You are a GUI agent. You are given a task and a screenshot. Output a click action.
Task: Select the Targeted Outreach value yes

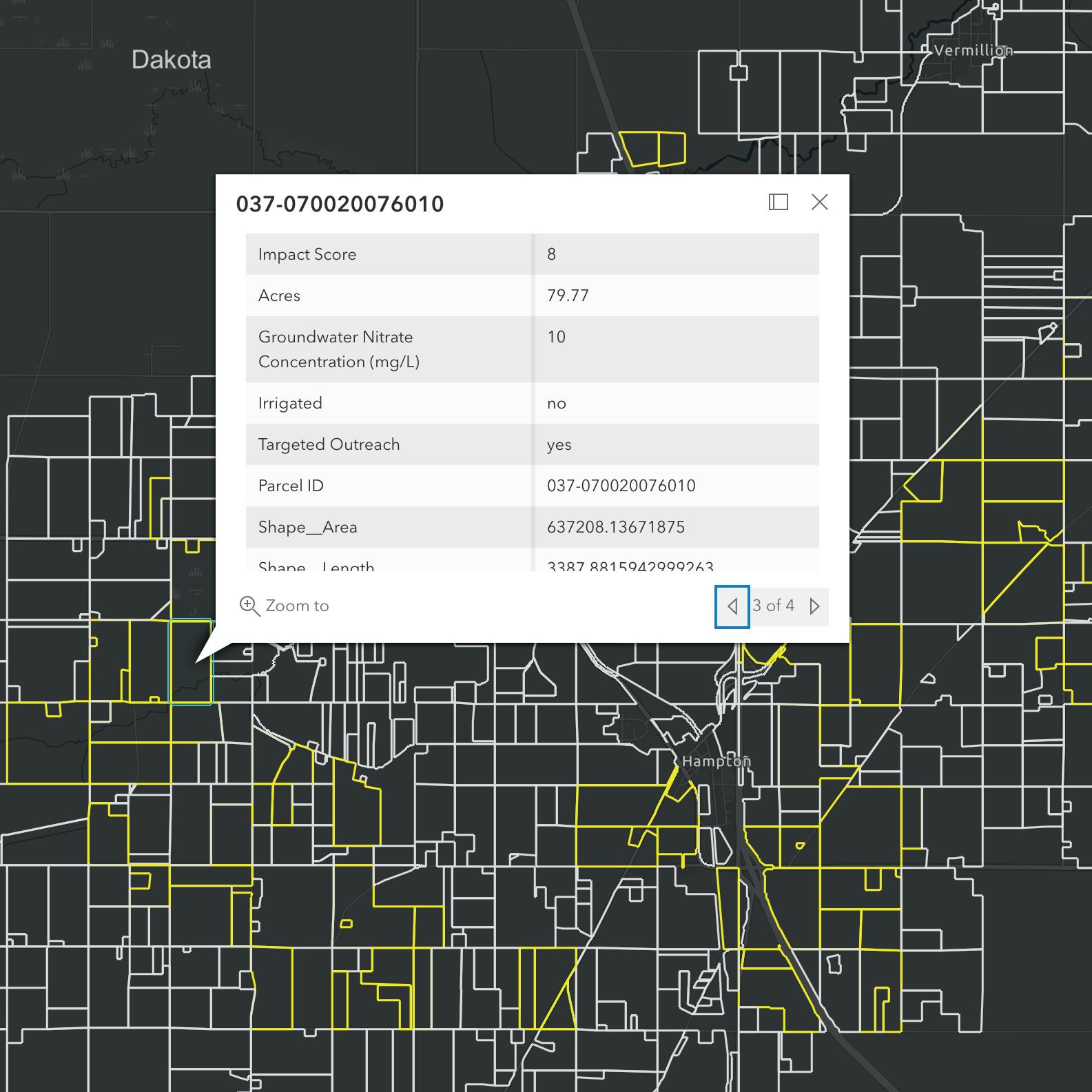click(x=559, y=445)
